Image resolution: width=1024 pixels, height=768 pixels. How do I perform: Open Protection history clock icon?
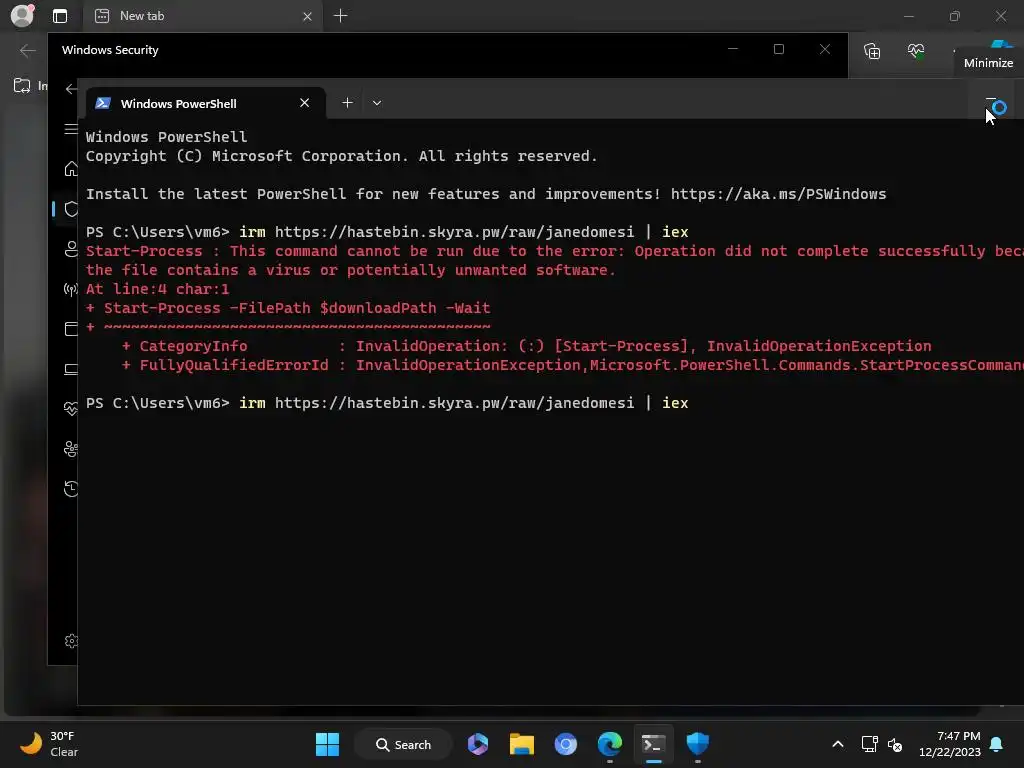pos(71,488)
